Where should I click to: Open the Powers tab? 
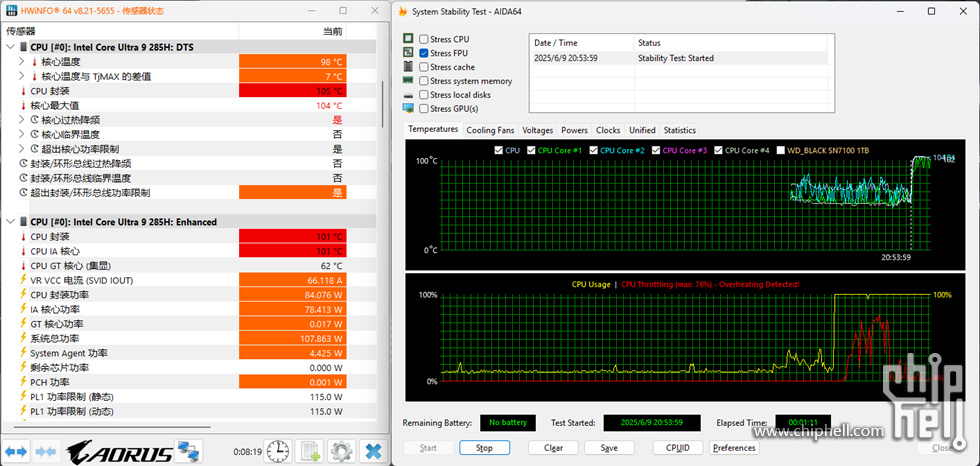pos(574,130)
